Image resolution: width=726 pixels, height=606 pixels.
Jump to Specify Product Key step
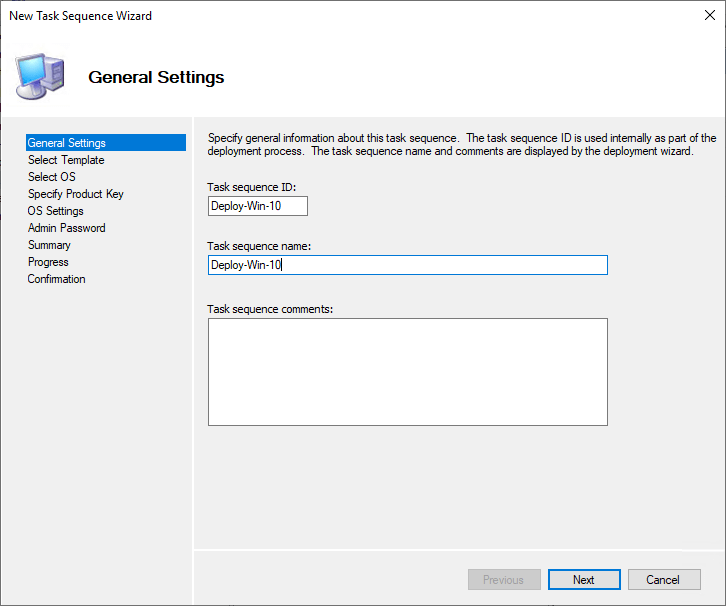click(x=76, y=194)
